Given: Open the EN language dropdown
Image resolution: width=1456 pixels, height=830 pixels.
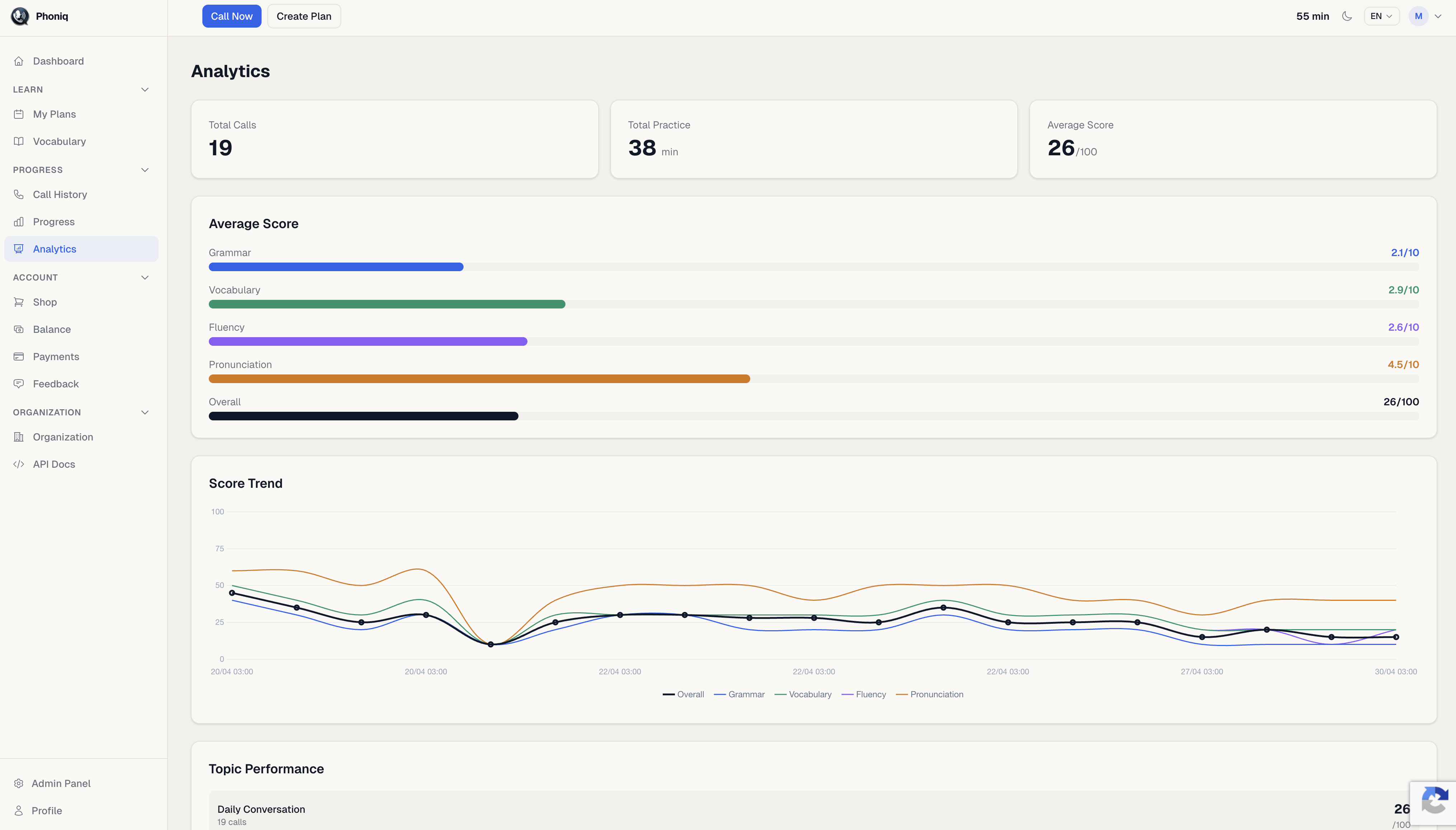Looking at the screenshot, I should click(1381, 16).
